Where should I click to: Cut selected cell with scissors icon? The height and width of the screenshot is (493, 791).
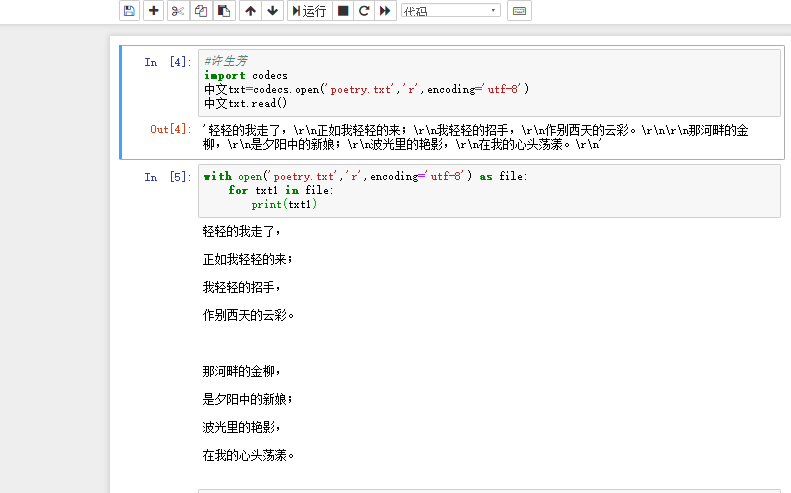[x=177, y=11]
